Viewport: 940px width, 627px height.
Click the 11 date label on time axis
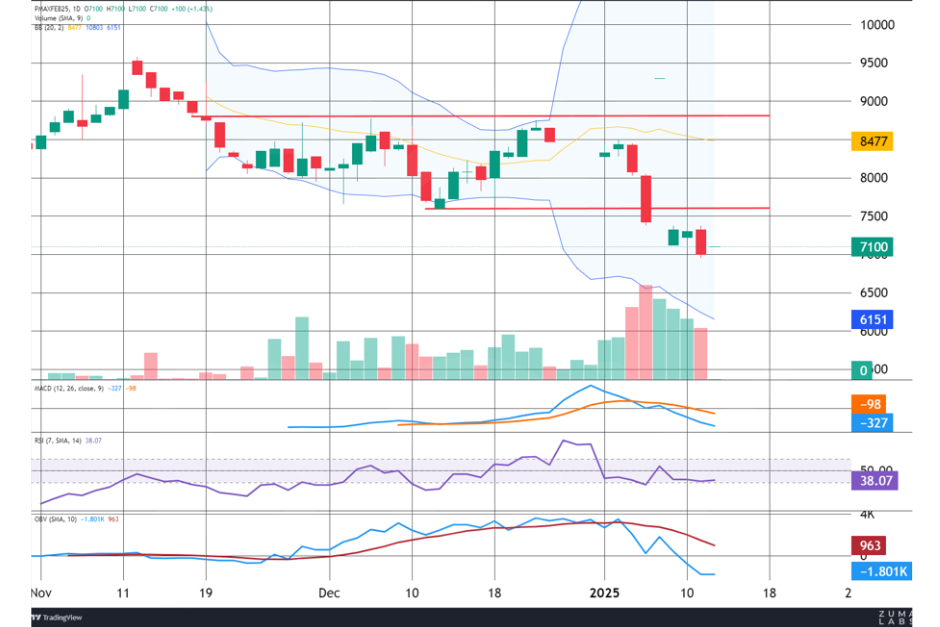click(123, 593)
